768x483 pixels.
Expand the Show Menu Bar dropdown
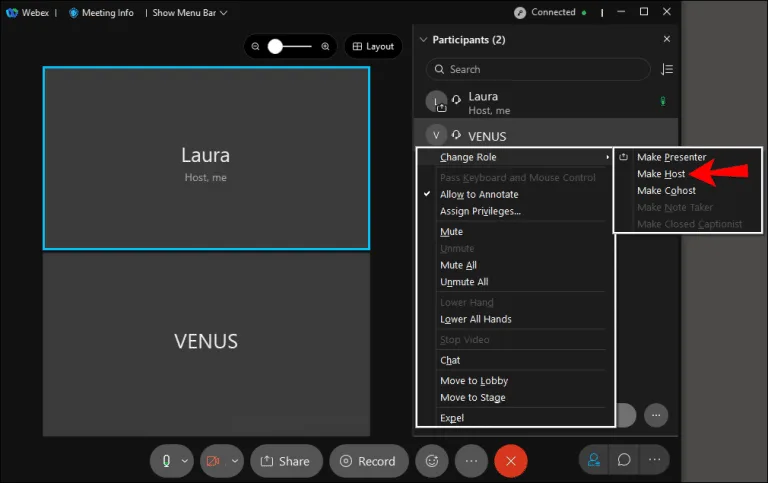190,13
